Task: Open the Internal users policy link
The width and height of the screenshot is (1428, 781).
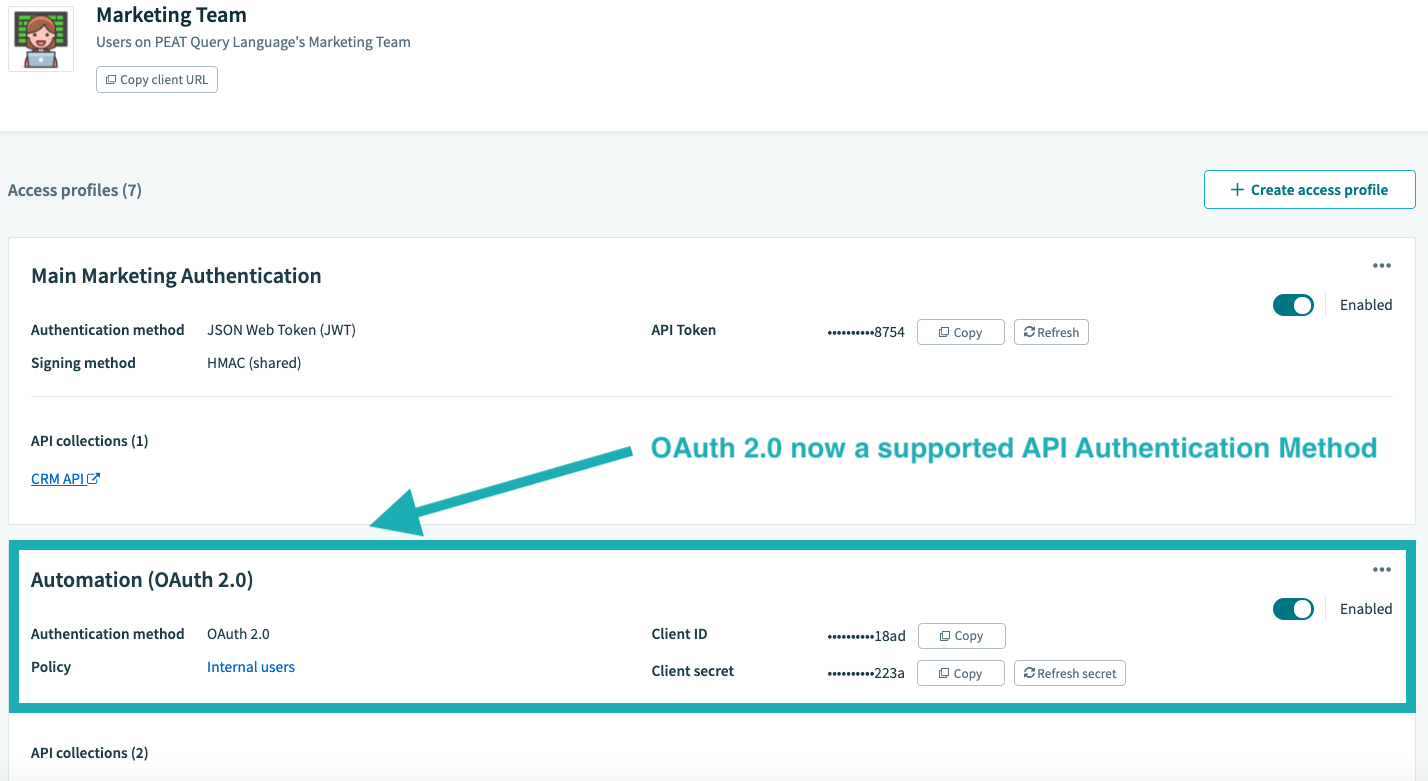Action: pyautogui.click(x=251, y=667)
